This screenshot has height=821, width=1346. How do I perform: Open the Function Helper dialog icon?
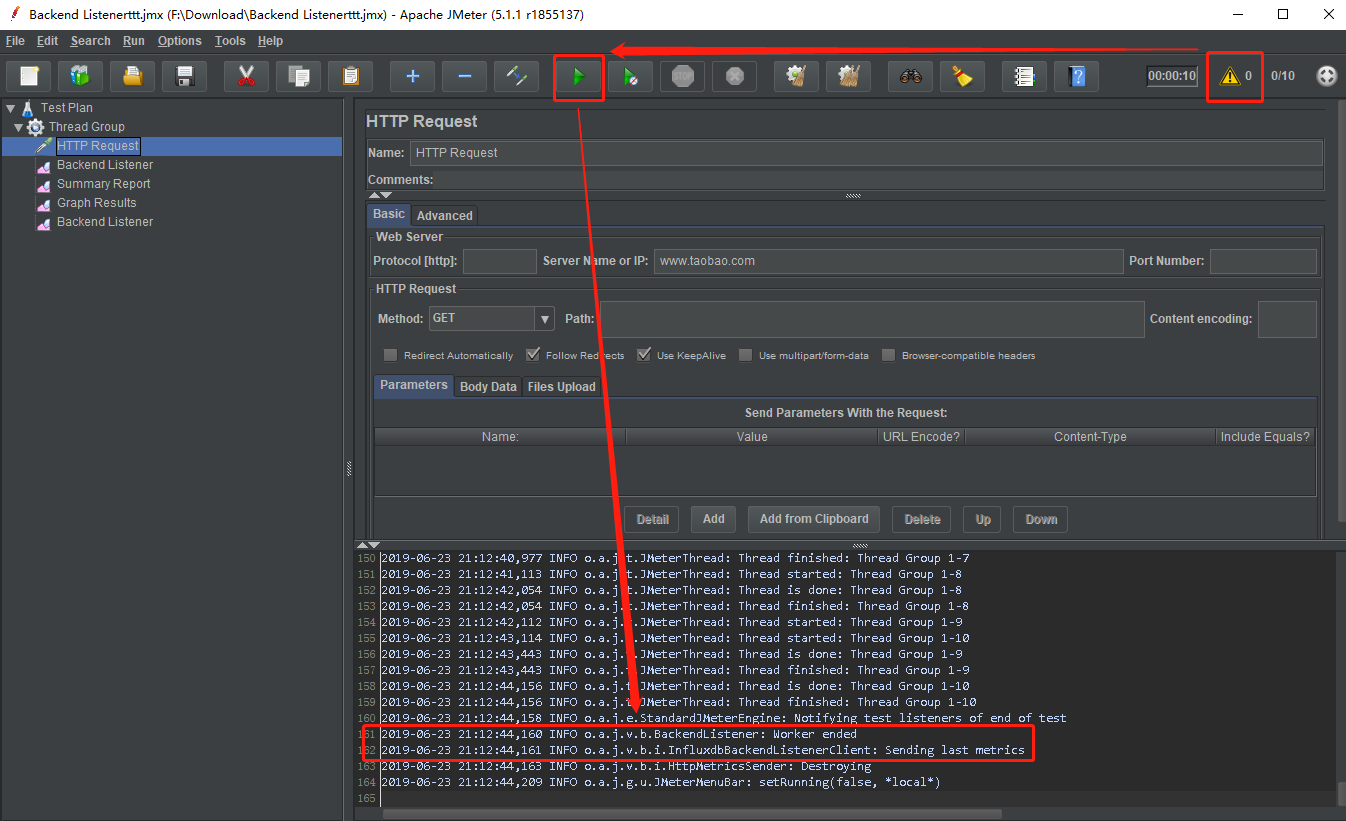tap(1024, 76)
